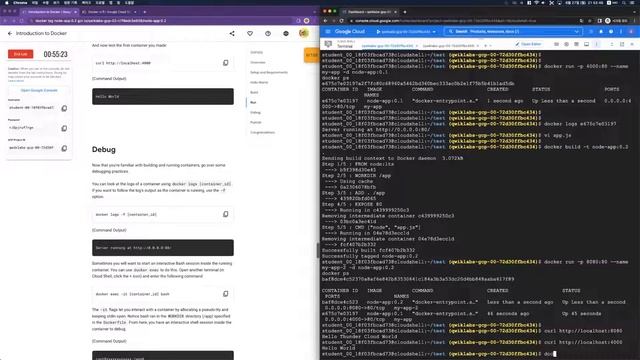Minimize the Cloud Shell panel

click(x=611, y=44)
